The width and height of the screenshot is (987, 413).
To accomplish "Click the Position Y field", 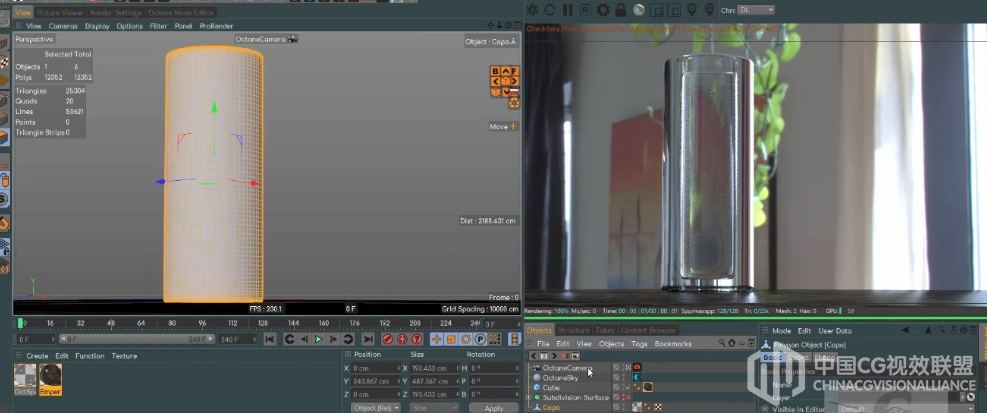I will coord(375,381).
